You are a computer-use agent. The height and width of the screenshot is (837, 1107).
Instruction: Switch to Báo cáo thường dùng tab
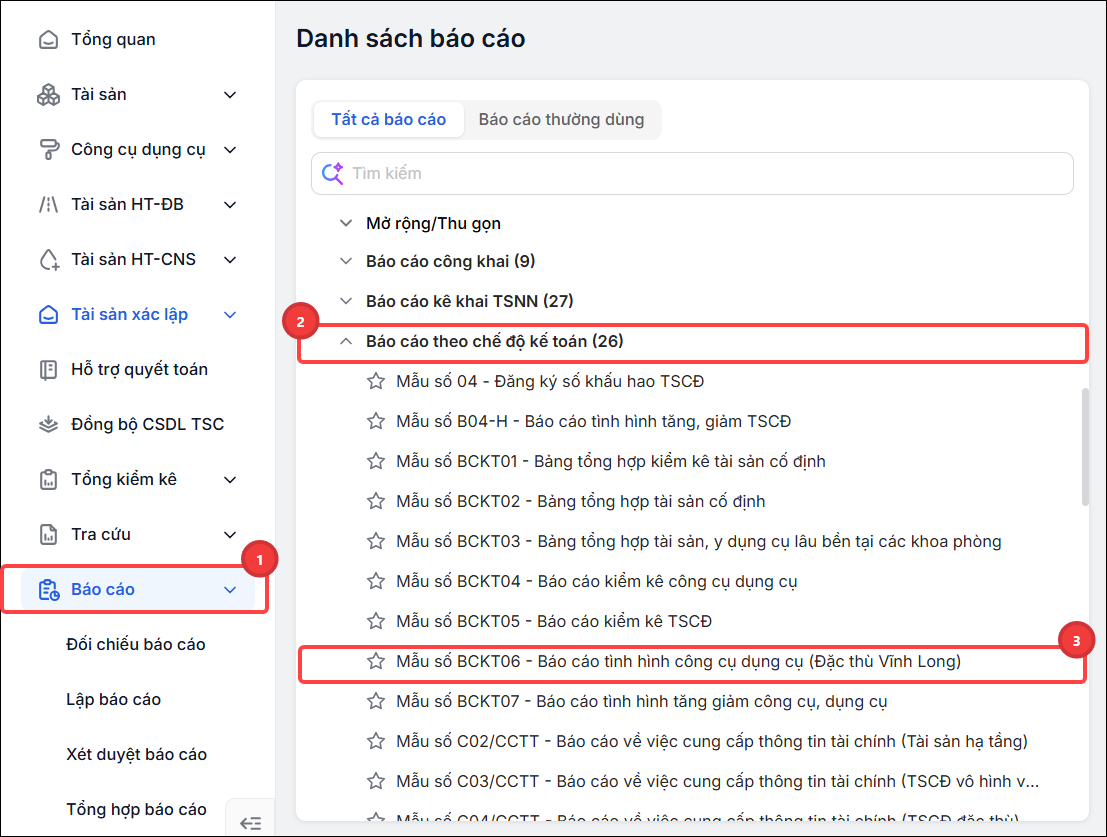(x=561, y=120)
